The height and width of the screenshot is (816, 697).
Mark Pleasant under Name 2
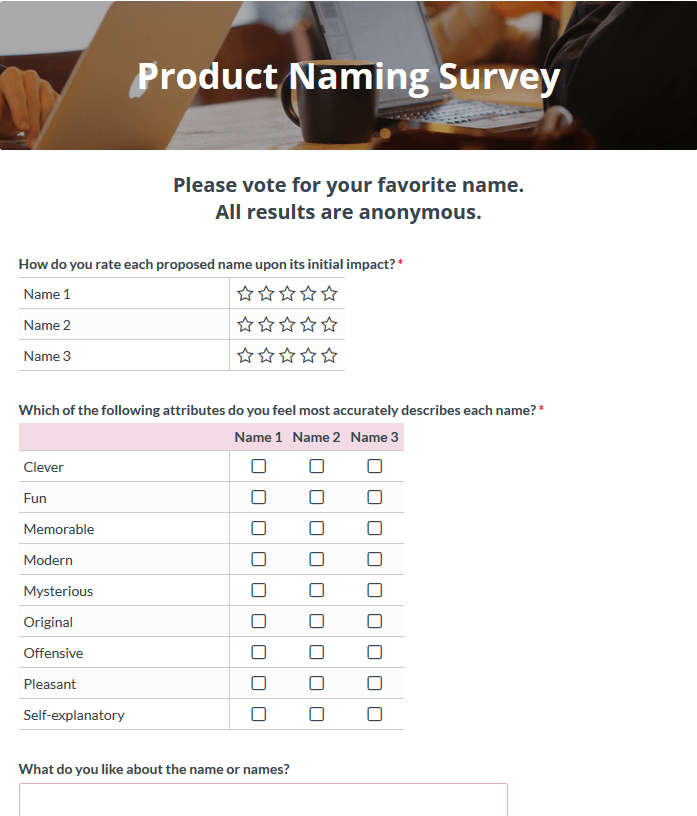[316, 683]
